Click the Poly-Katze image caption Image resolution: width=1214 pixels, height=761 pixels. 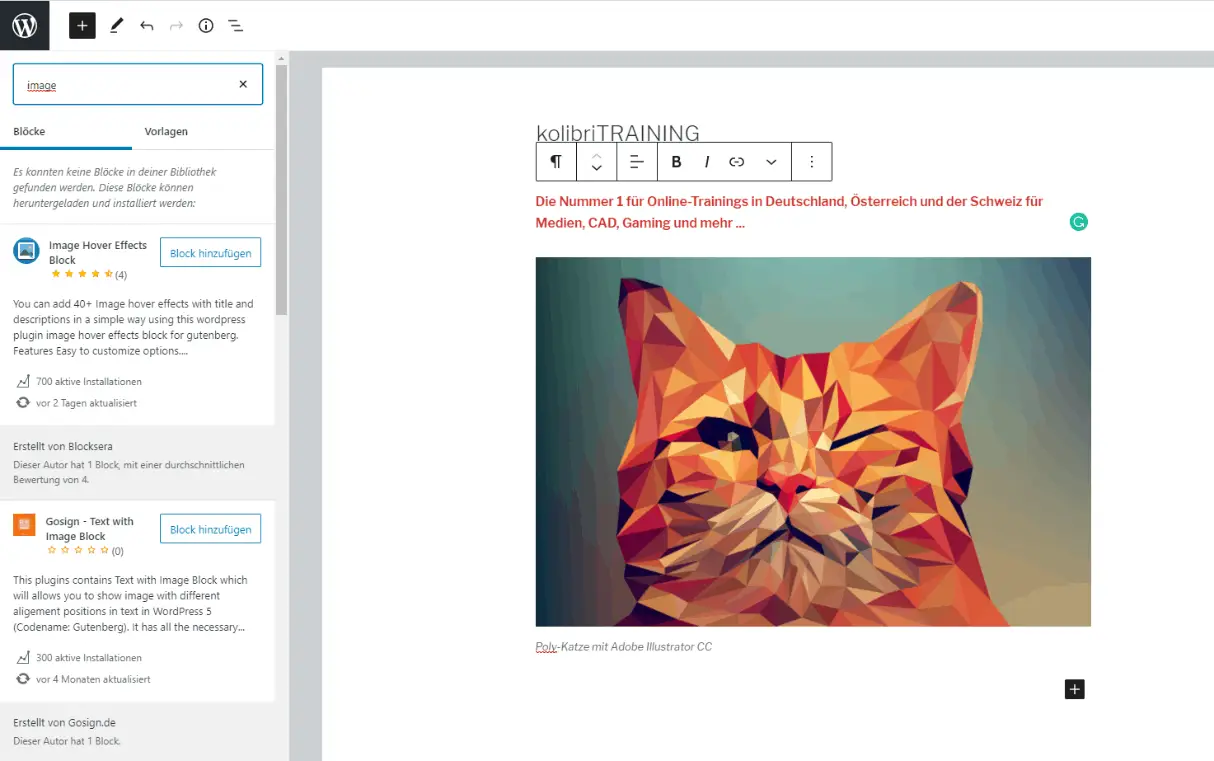click(x=624, y=647)
